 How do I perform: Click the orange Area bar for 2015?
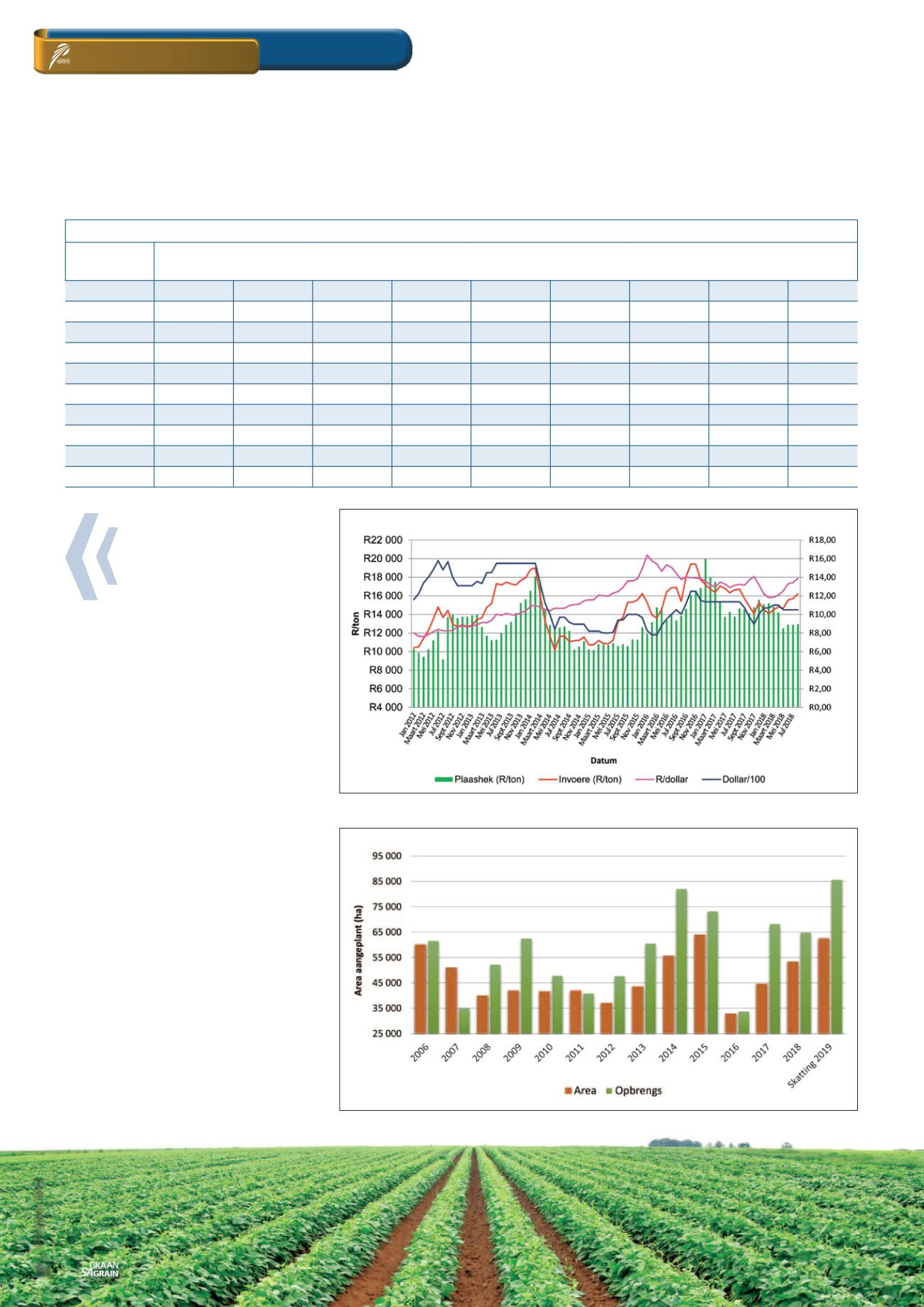pyautogui.click(x=699, y=984)
